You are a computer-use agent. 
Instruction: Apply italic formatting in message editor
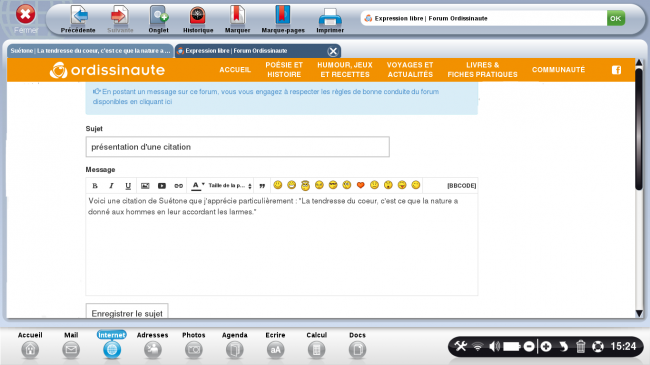(111, 185)
